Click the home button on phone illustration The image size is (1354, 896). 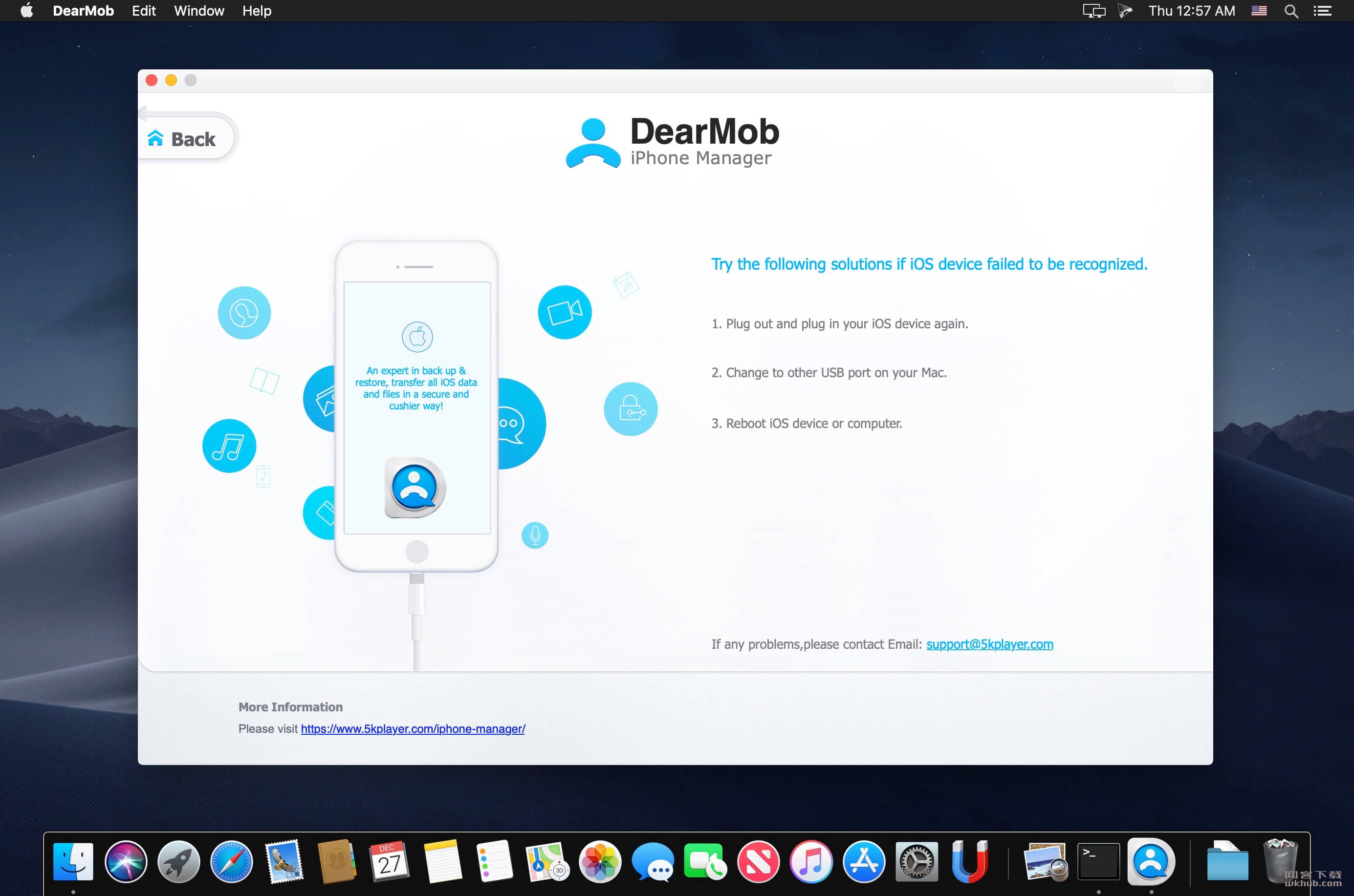click(x=417, y=552)
